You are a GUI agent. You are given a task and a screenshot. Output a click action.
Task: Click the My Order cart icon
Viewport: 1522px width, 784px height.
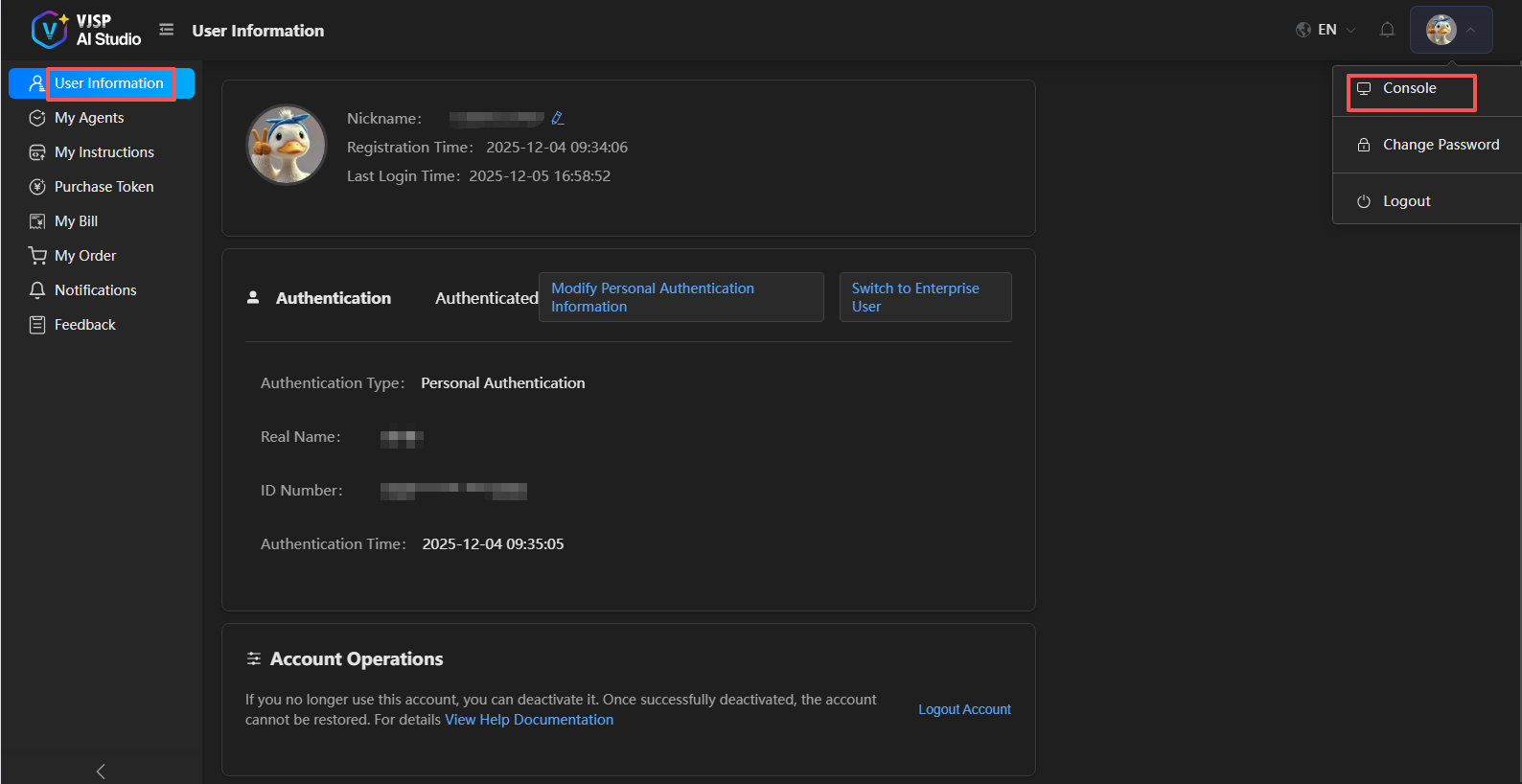point(37,256)
